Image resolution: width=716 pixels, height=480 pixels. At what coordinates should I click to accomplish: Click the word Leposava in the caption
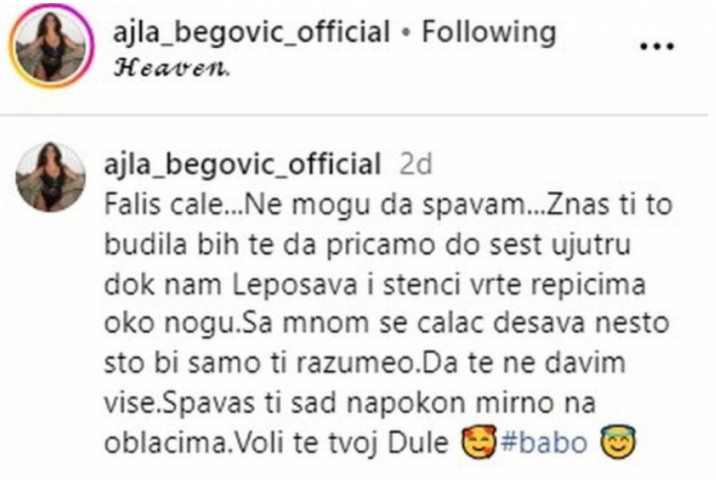(295, 285)
